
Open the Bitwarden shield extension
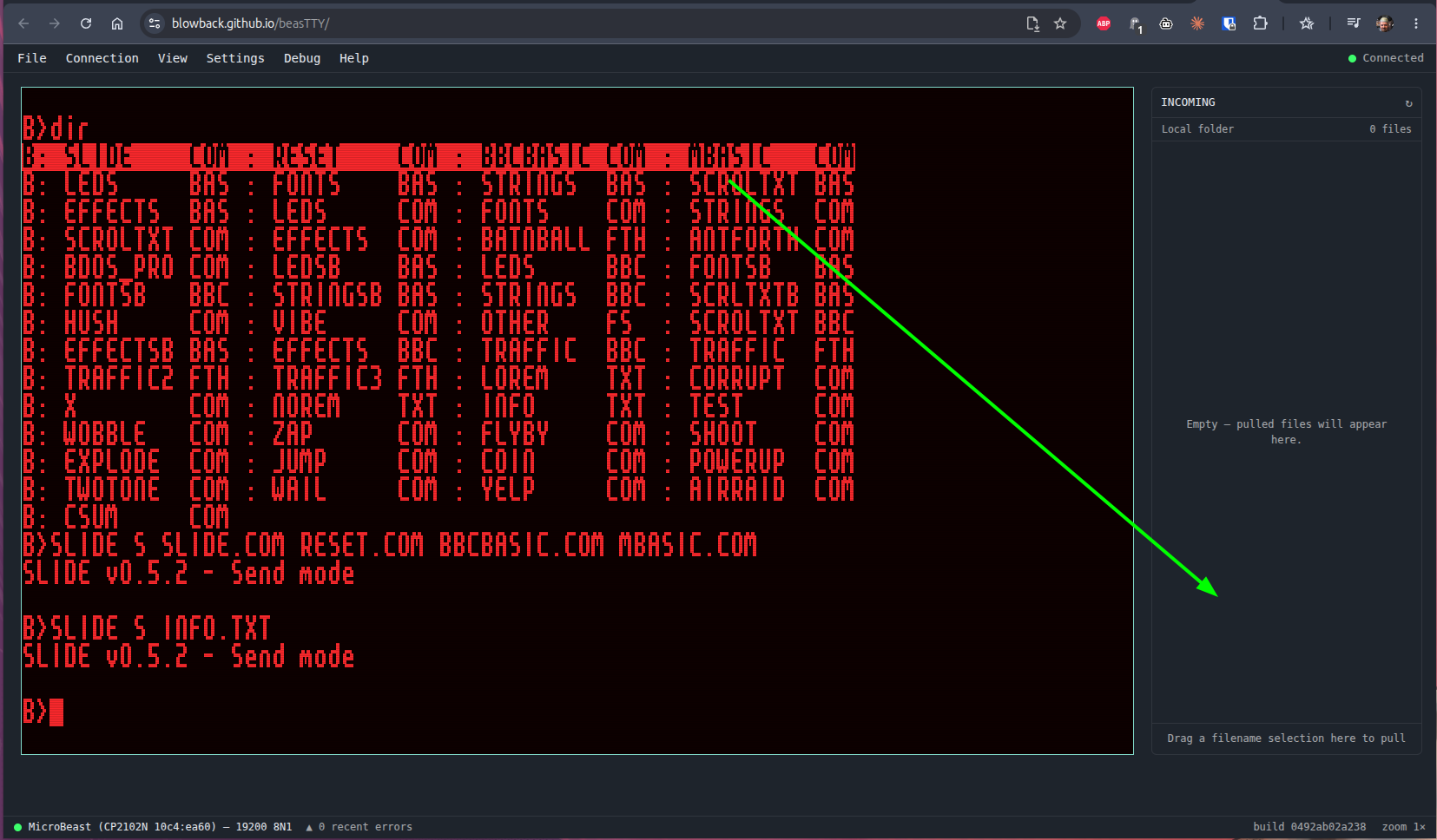pyautogui.click(x=1229, y=23)
